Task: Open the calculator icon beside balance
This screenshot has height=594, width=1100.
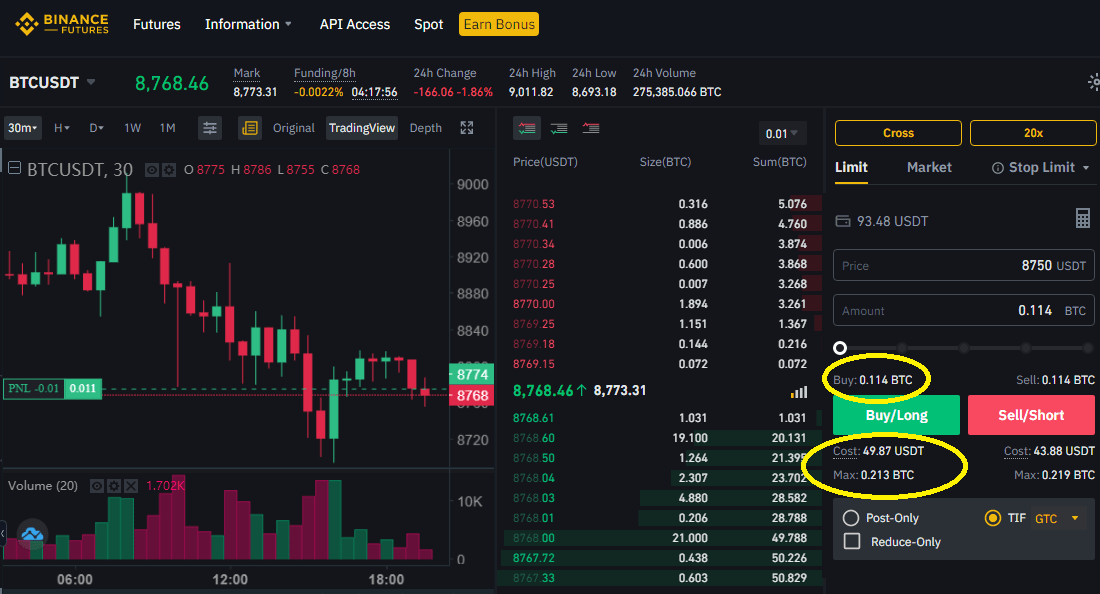Action: tap(1083, 218)
